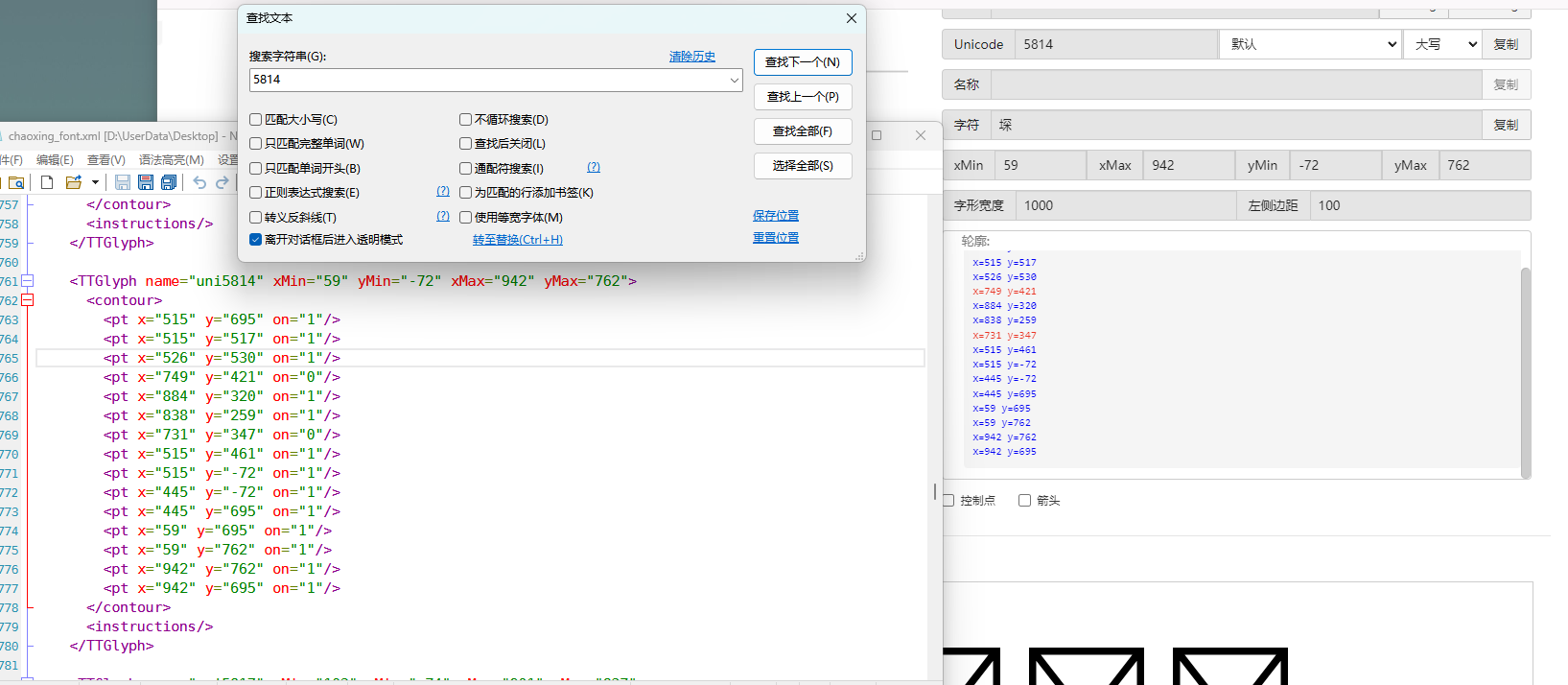This screenshot has width=1568, height=685.
Task: Copy the Unicode value with 复制
Action: 1506,44
